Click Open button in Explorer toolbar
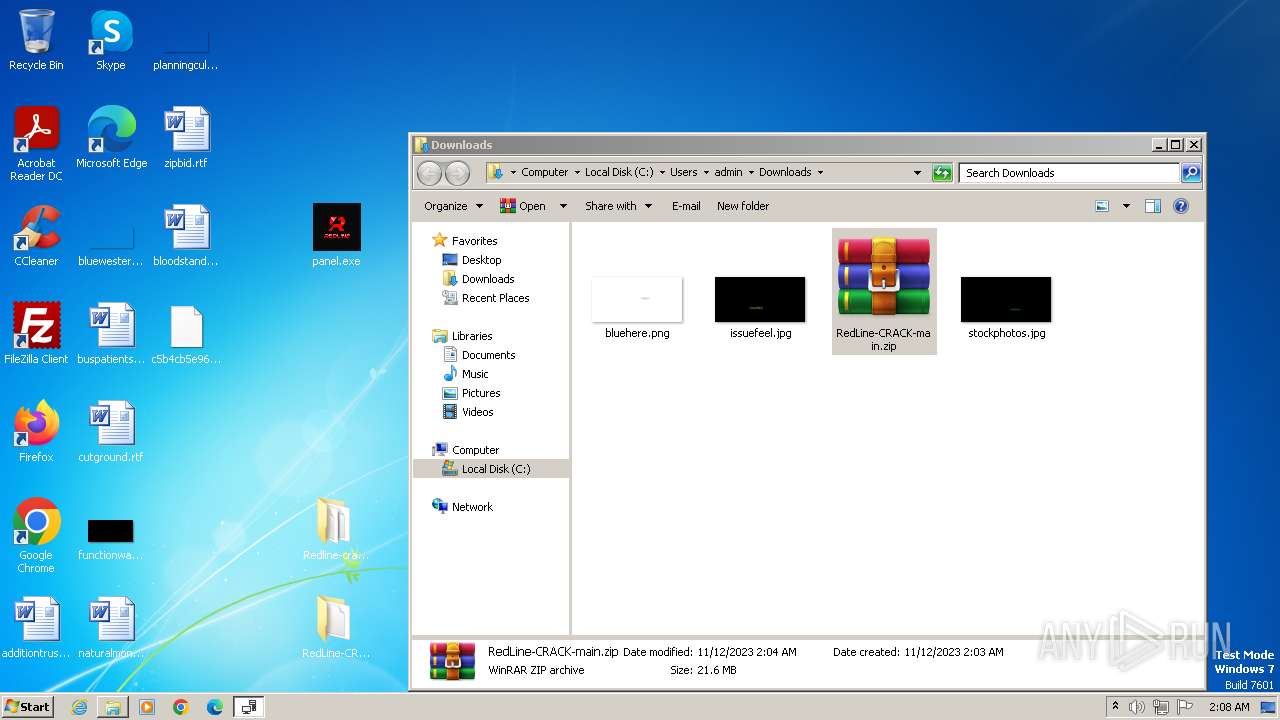This screenshot has height=720, width=1280. pos(523,206)
